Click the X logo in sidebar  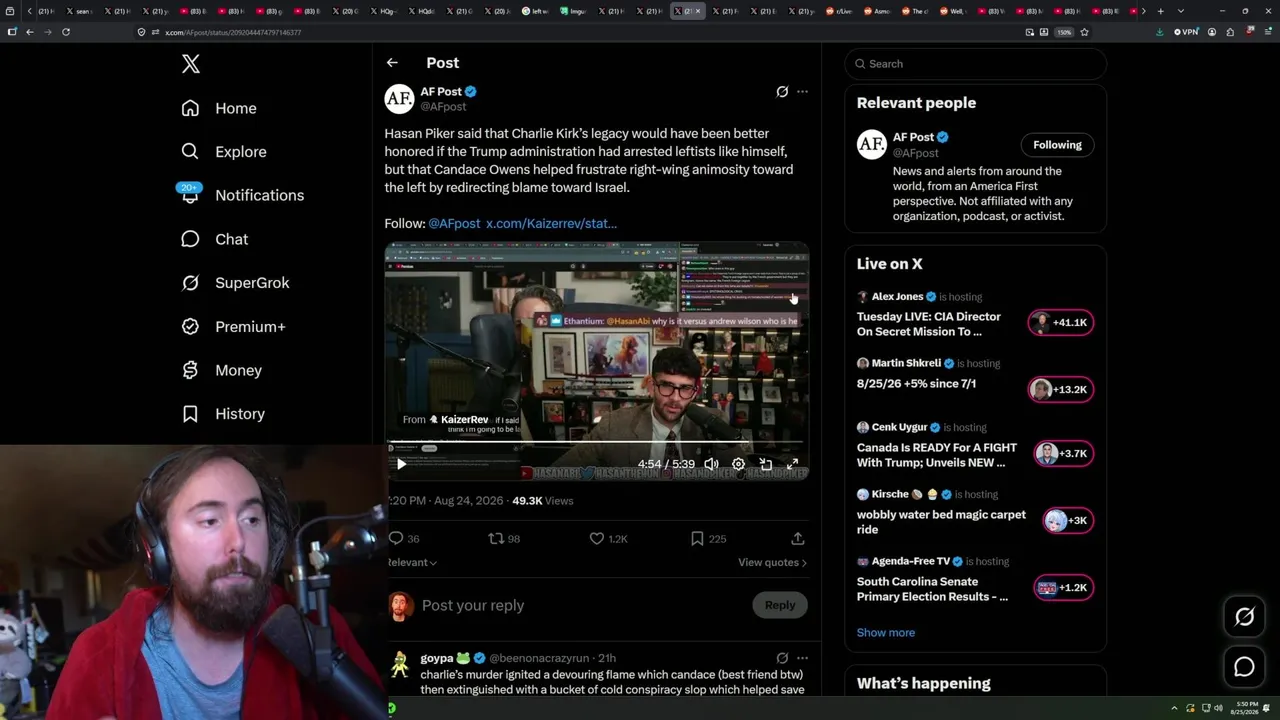191,64
